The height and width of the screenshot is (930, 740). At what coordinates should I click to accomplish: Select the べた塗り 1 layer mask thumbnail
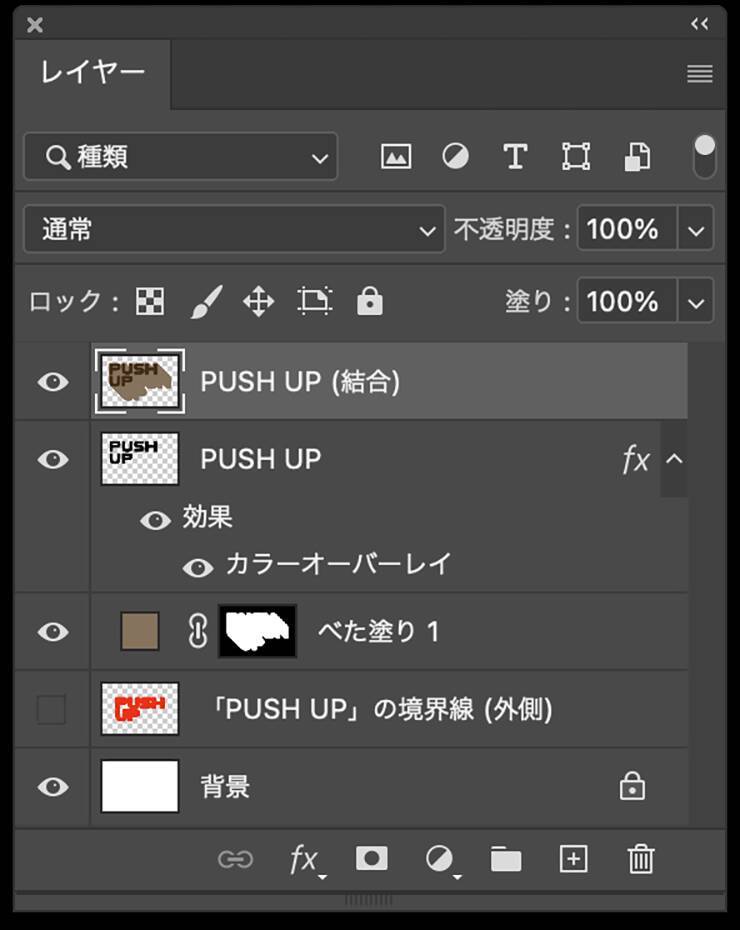click(257, 632)
